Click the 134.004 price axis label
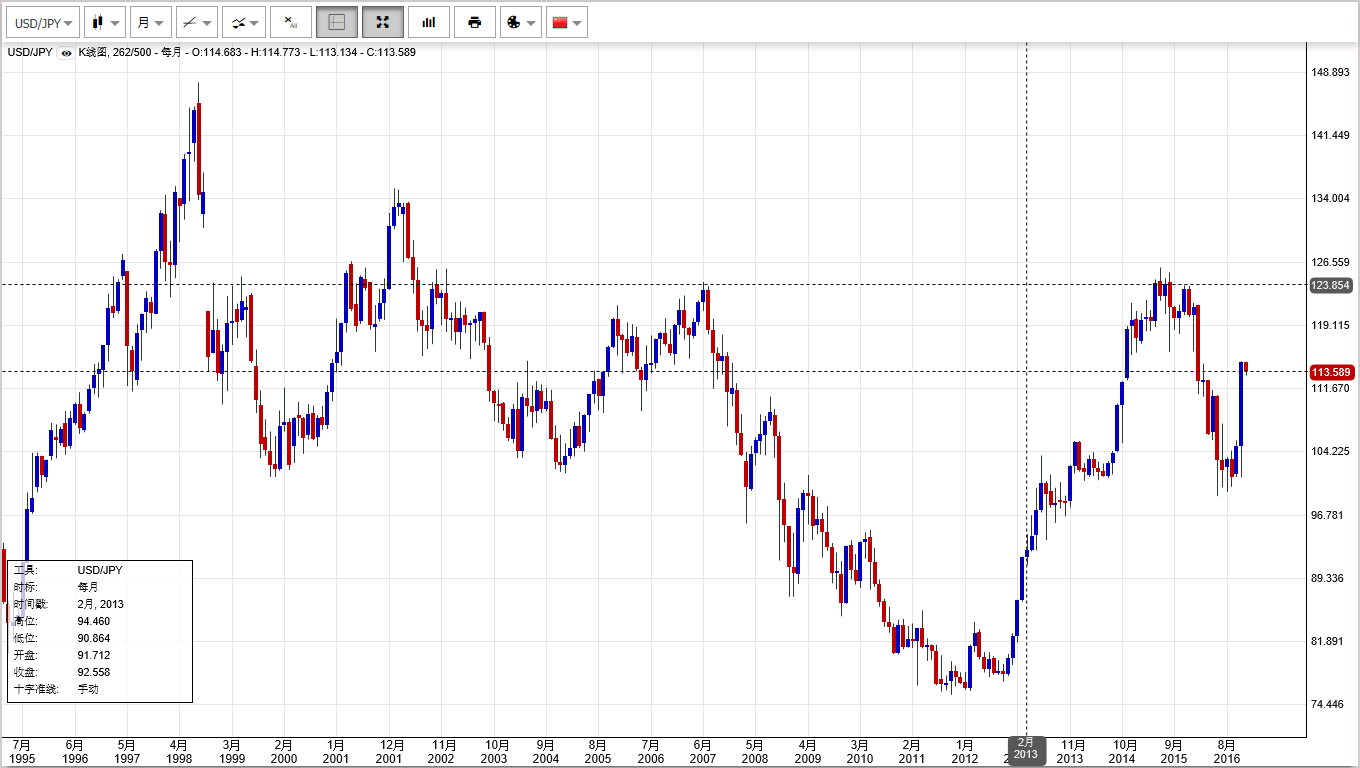 pyautogui.click(x=1330, y=199)
